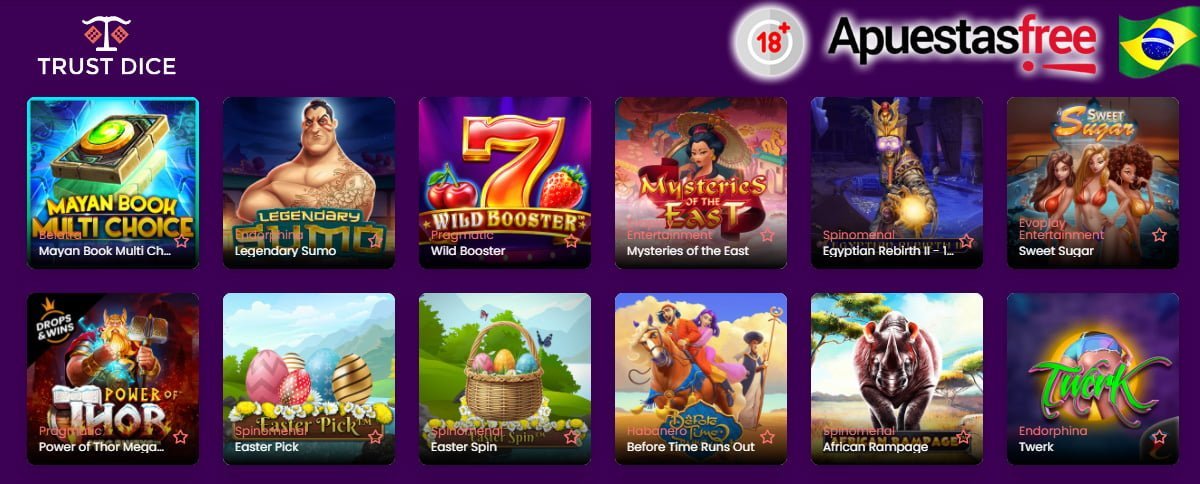Viewport: 1200px width, 484px height.
Task: Add Sweet Sugar to favorites via star
Action: 1159,235
